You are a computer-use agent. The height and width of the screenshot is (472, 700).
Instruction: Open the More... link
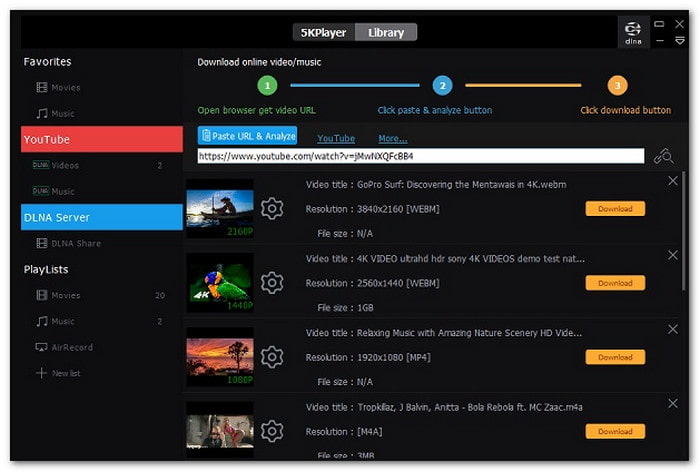(x=393, y=138)
